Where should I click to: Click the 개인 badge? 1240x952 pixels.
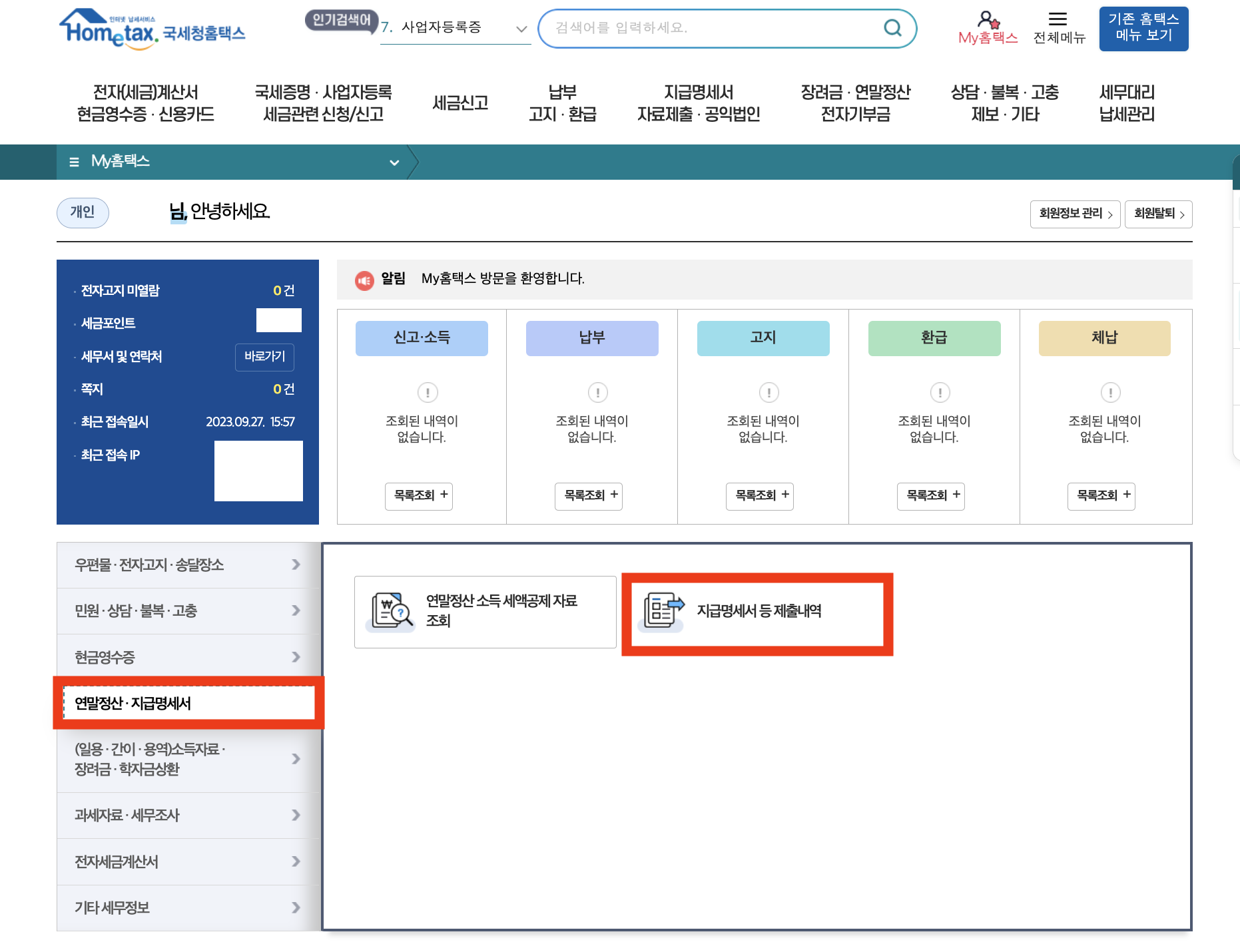pyautogui.click(x=83, y=212)
